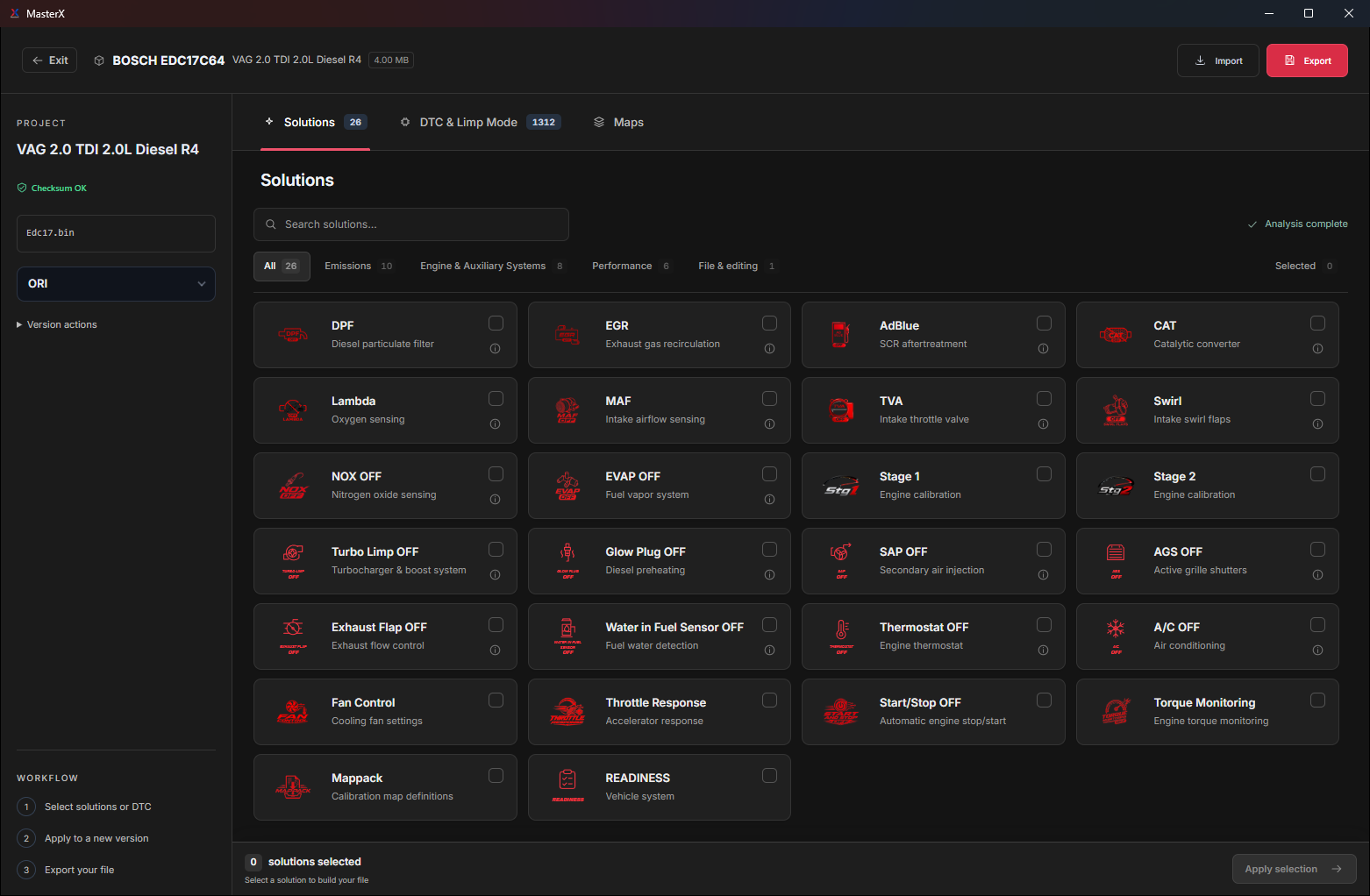Enable the Glow Plug OFF checkbox
This screenshot has height=896, width=1370.
[769, 550]
